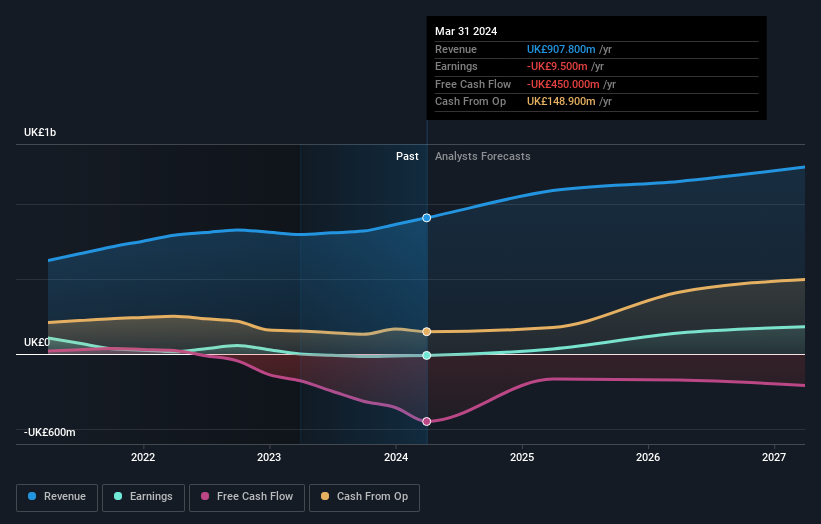Click the Revenue row label in tooltip
Screen dimensions: 821x524
[456, 49]
